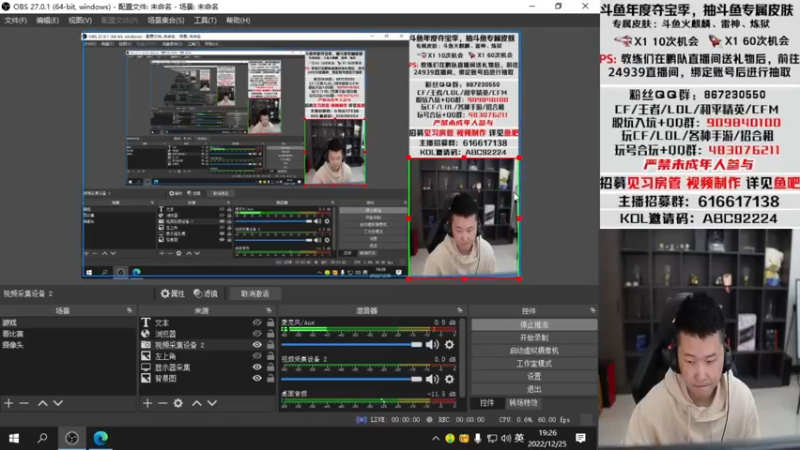The width and height of the screenshot is (800, 450).
Task: Toggle the lock on the 视频采集设备 2 source
Action: pos(270,345)
